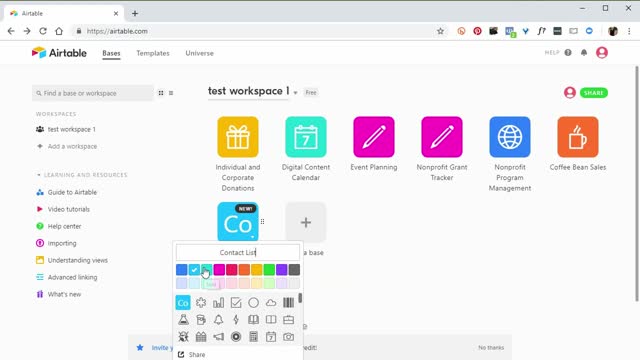
Task: Add a new base with the plus tile
Action: click(306, 222)
